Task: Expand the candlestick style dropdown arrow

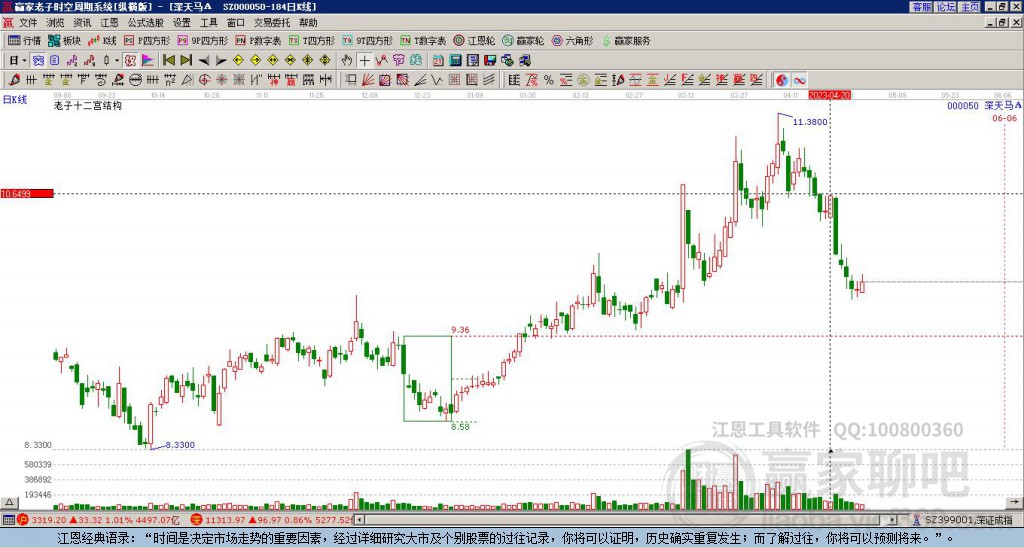Action: pos(116,61)
